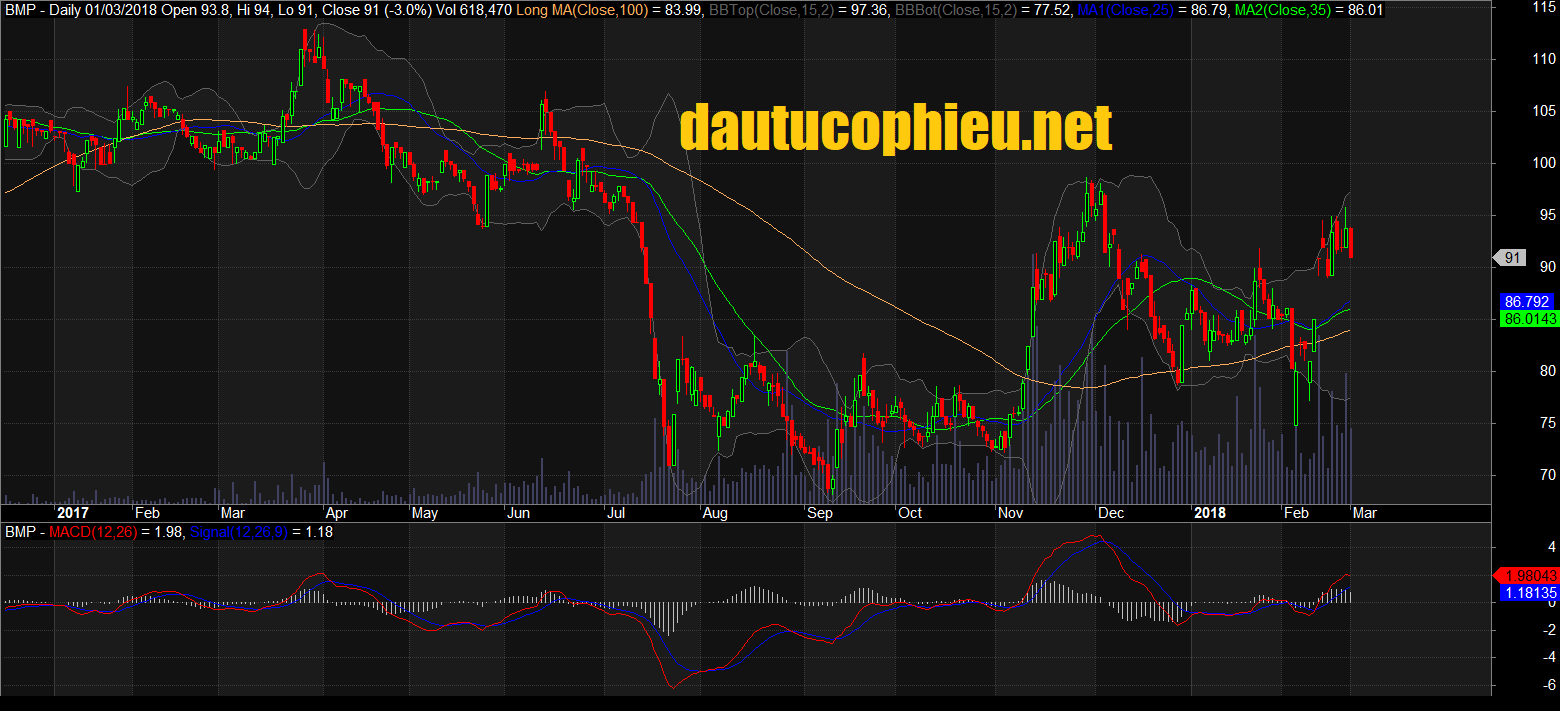Viewport: 1560px width, 711px height.
Task: Click the 'Vol 618,470' text in header
Action: coord(476,10)
